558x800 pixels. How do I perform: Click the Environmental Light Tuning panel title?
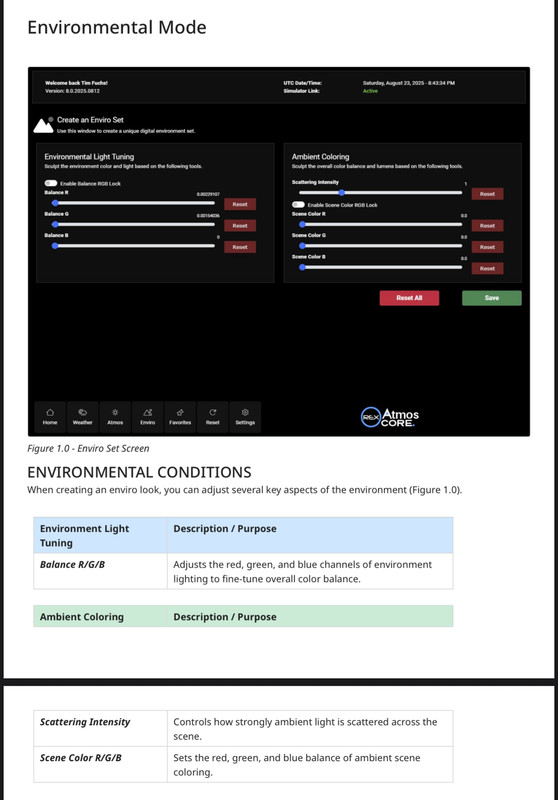point(89,157)
